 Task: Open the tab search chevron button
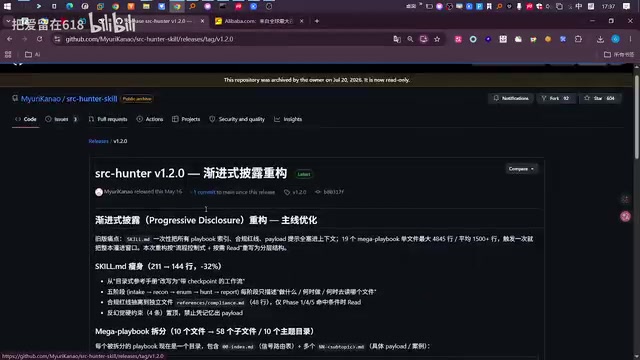click(8, 21)
